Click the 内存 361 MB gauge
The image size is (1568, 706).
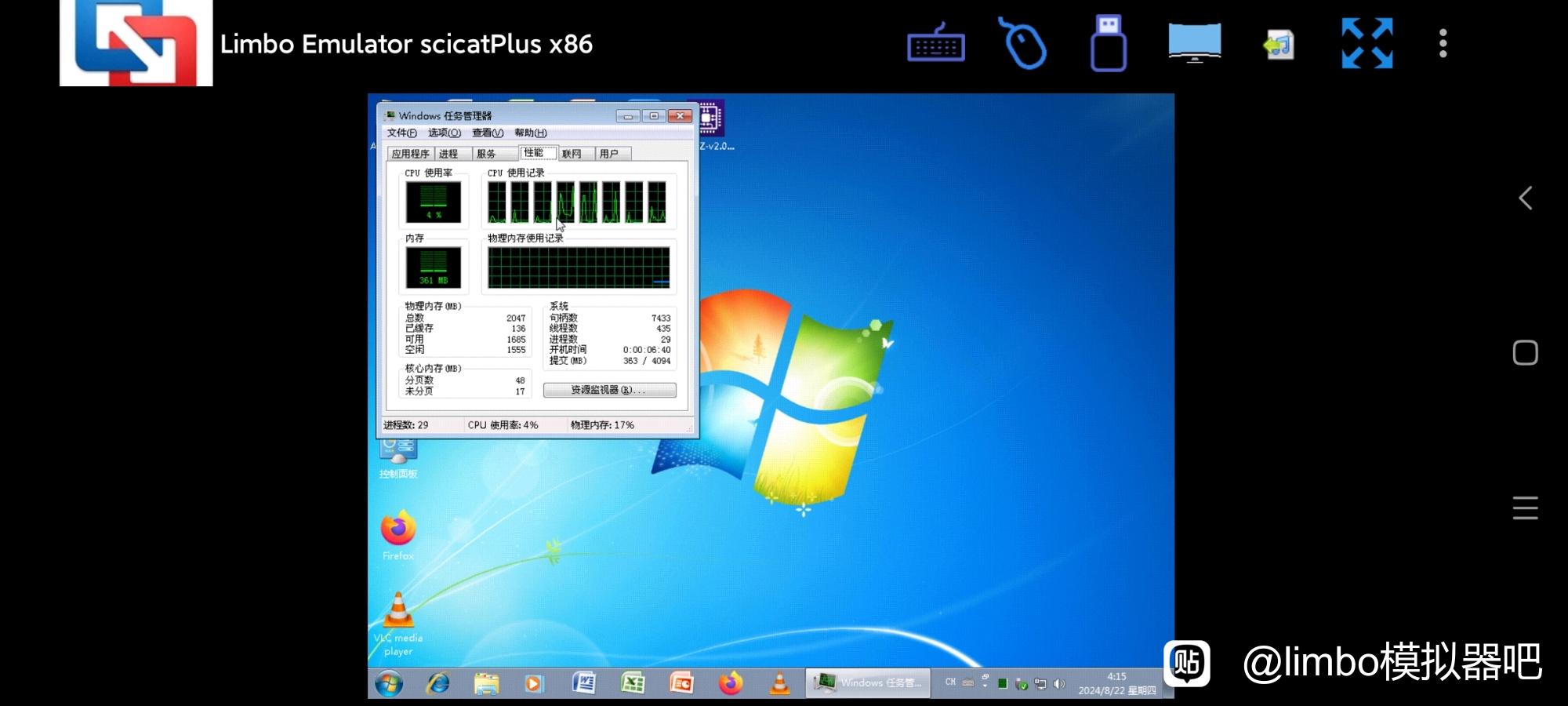tap(434, 267)
